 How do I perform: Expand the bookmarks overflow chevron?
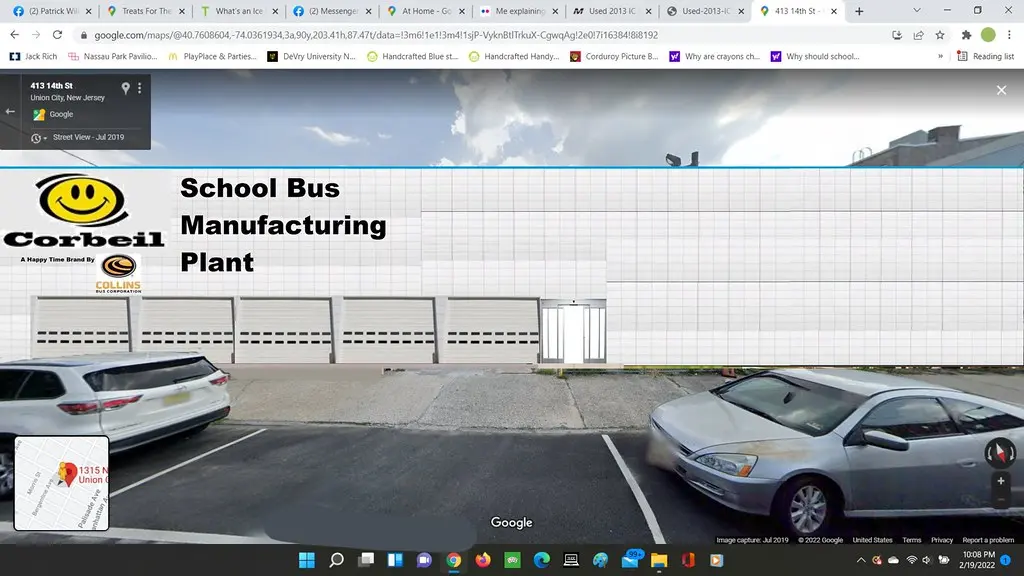(x=940, y=57)
